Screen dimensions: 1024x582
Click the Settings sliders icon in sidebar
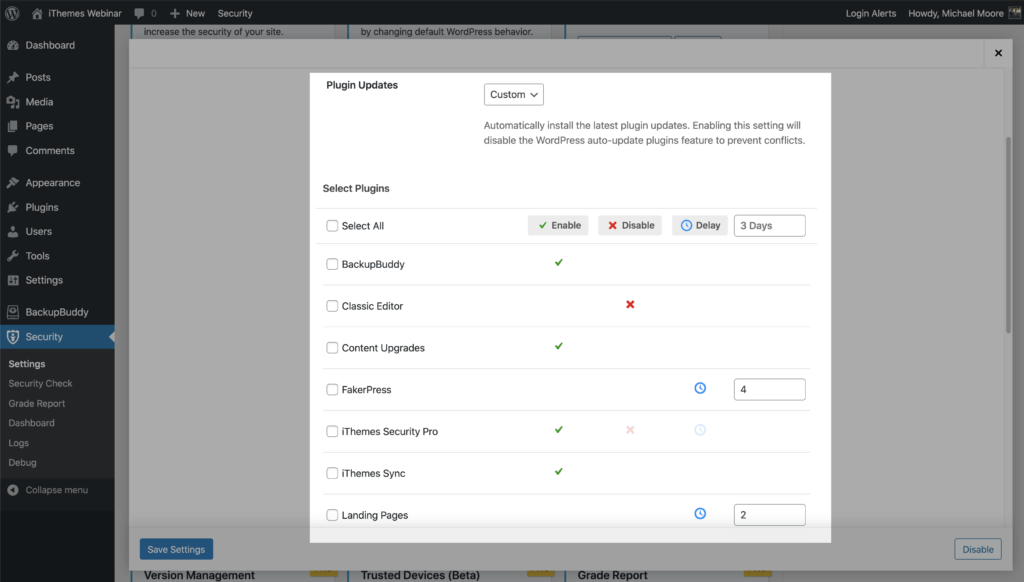tap(13, 280)
